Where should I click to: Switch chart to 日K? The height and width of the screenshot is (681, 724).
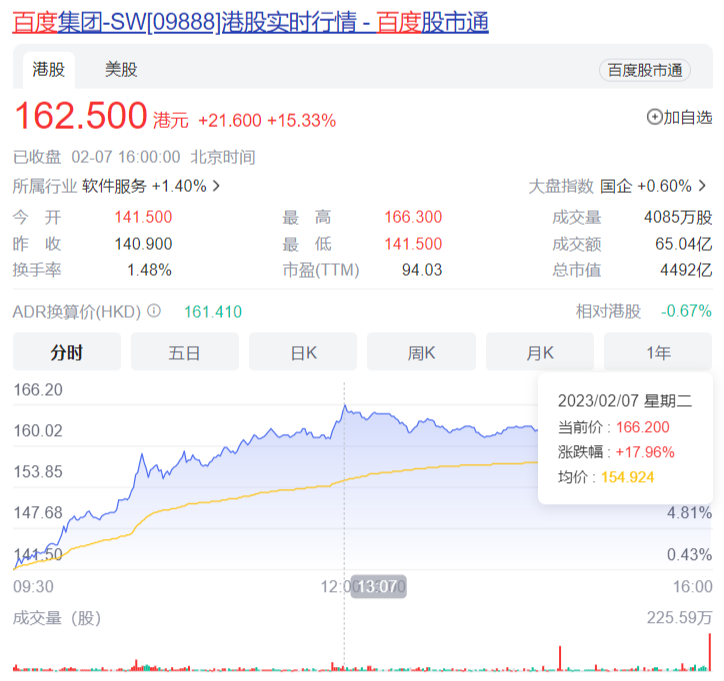303,352
